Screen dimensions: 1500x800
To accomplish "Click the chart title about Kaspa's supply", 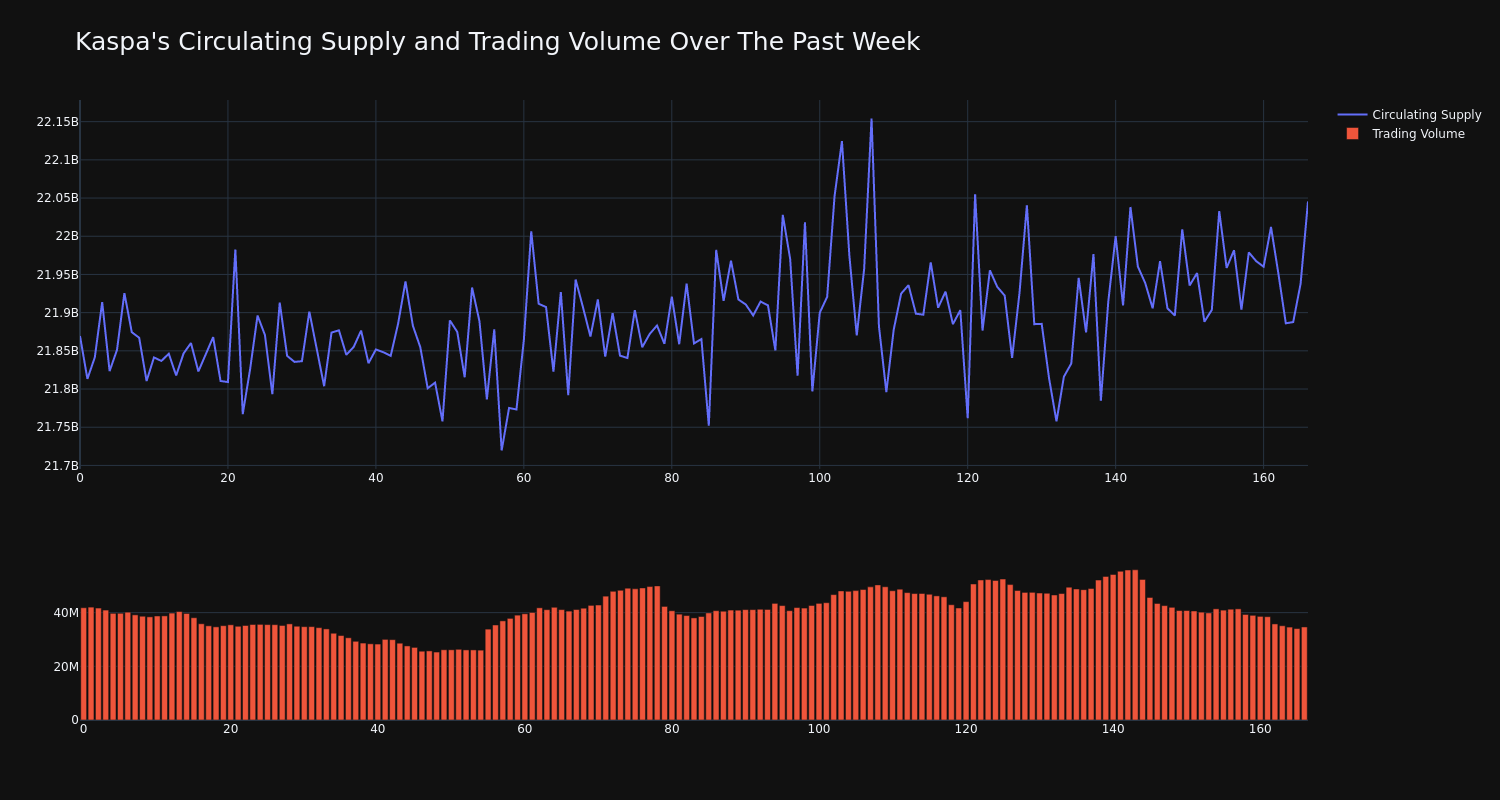I will tap(497, 42).
